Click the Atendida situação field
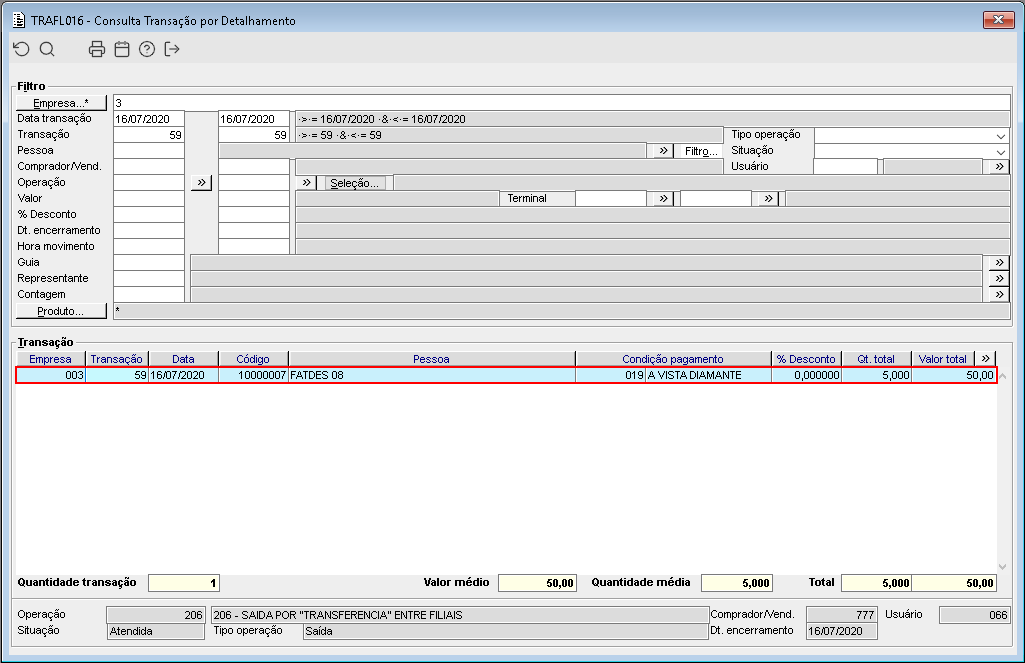Image resolution: width=1025 pixels, height=663 pixels. pyautogui.click(x=156, y=632)
